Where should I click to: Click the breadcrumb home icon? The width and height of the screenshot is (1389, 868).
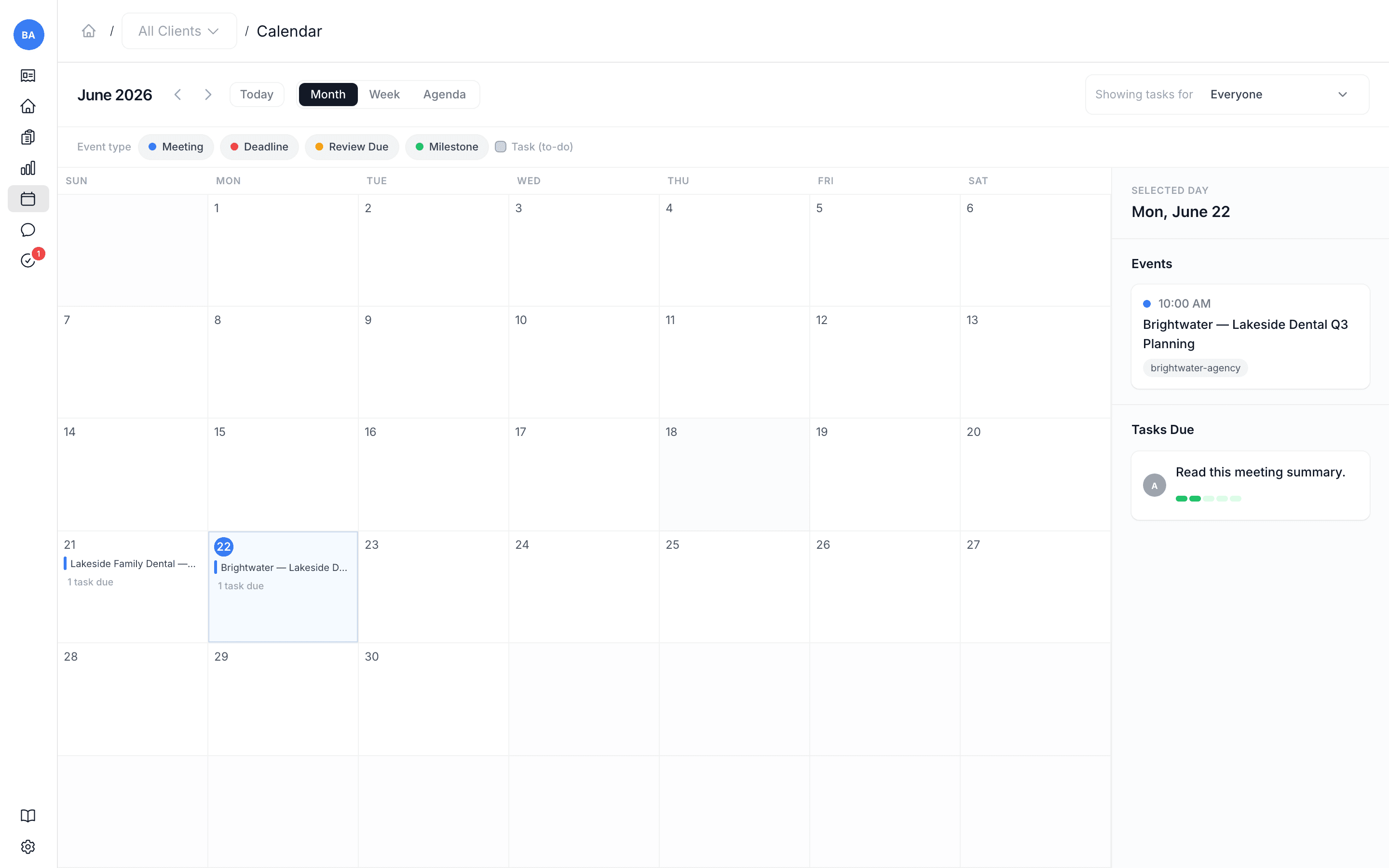(x=88, y=31)
